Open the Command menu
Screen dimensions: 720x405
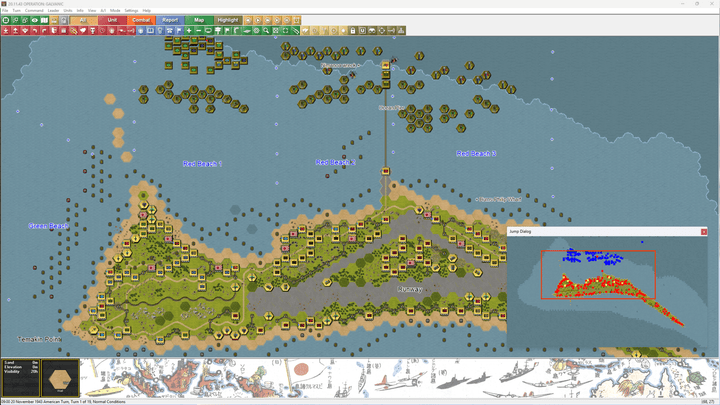click(34, 10)
